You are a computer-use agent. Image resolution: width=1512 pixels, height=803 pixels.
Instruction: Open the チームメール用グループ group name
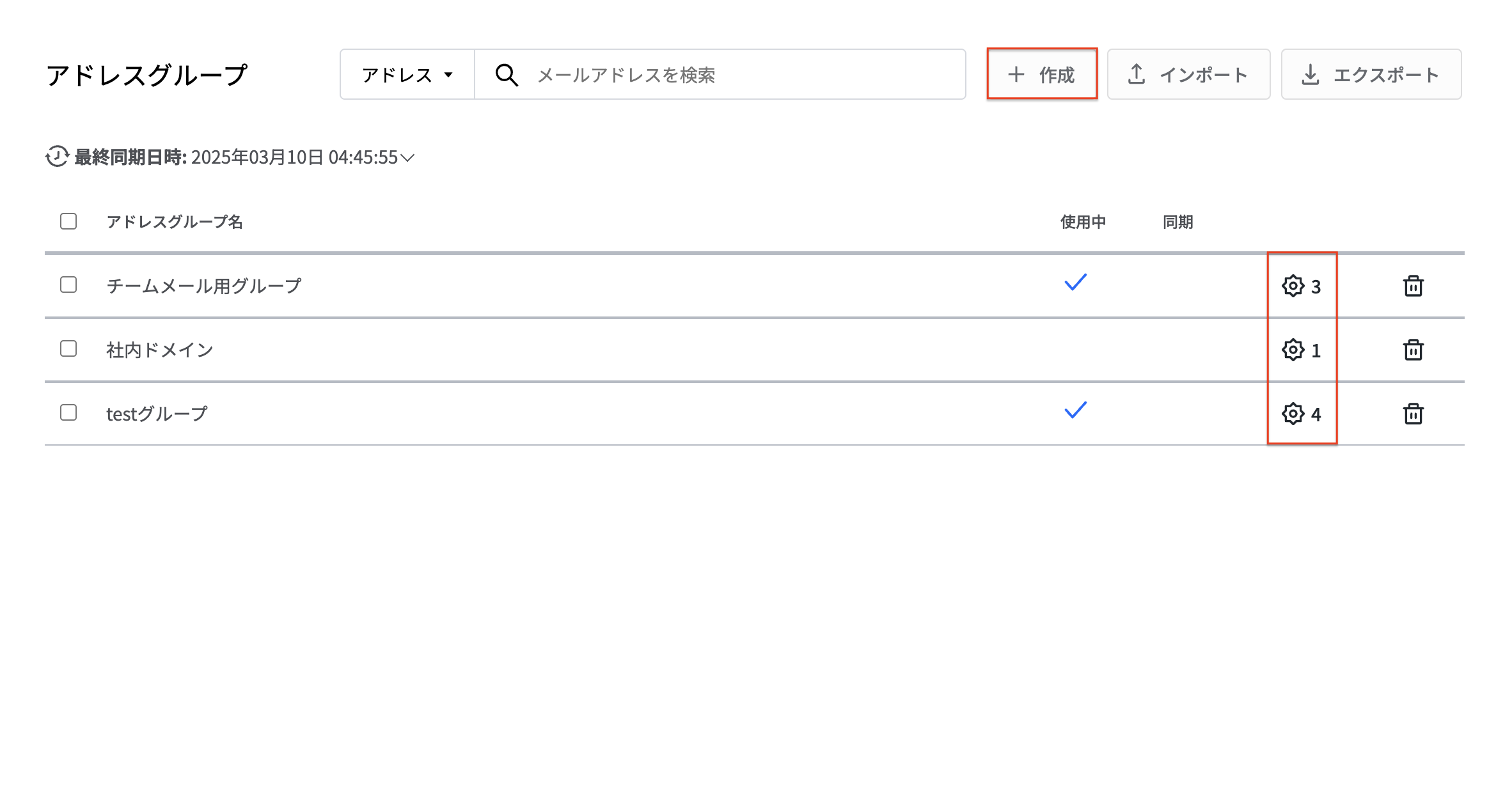(x=203, y=286)
